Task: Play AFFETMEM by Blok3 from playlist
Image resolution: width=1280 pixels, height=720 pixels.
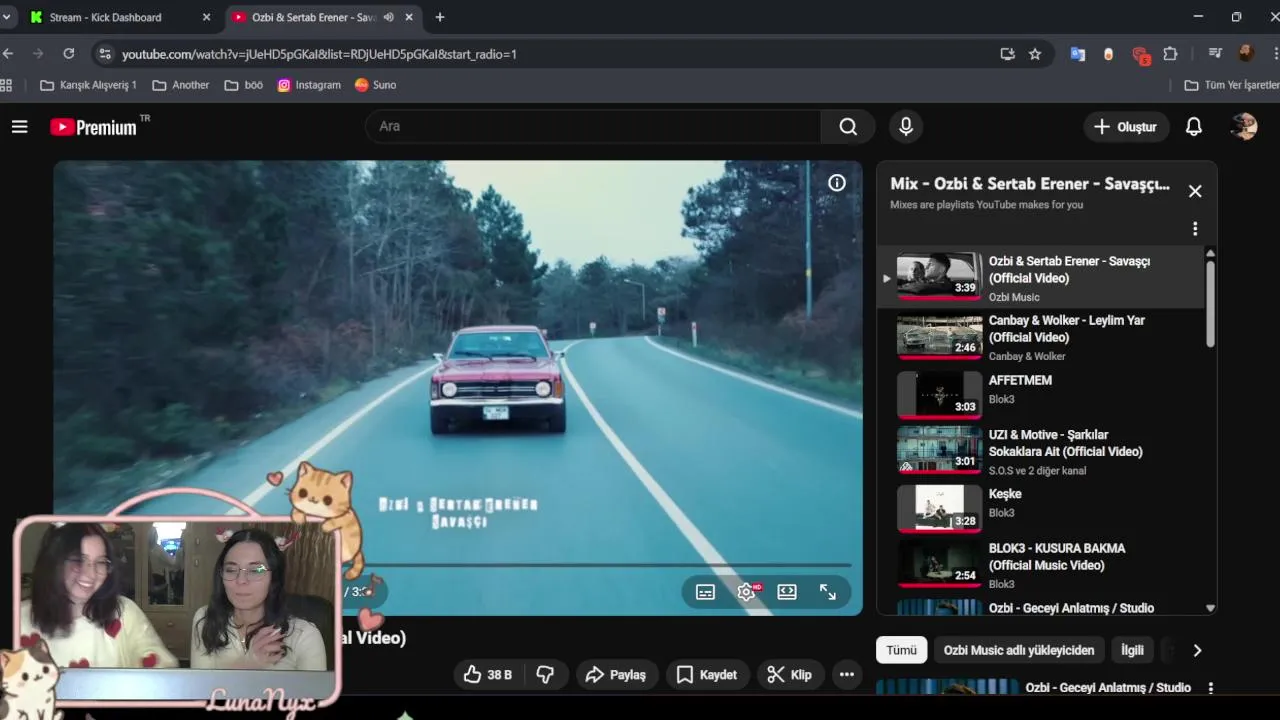Action: [1041, 394]
